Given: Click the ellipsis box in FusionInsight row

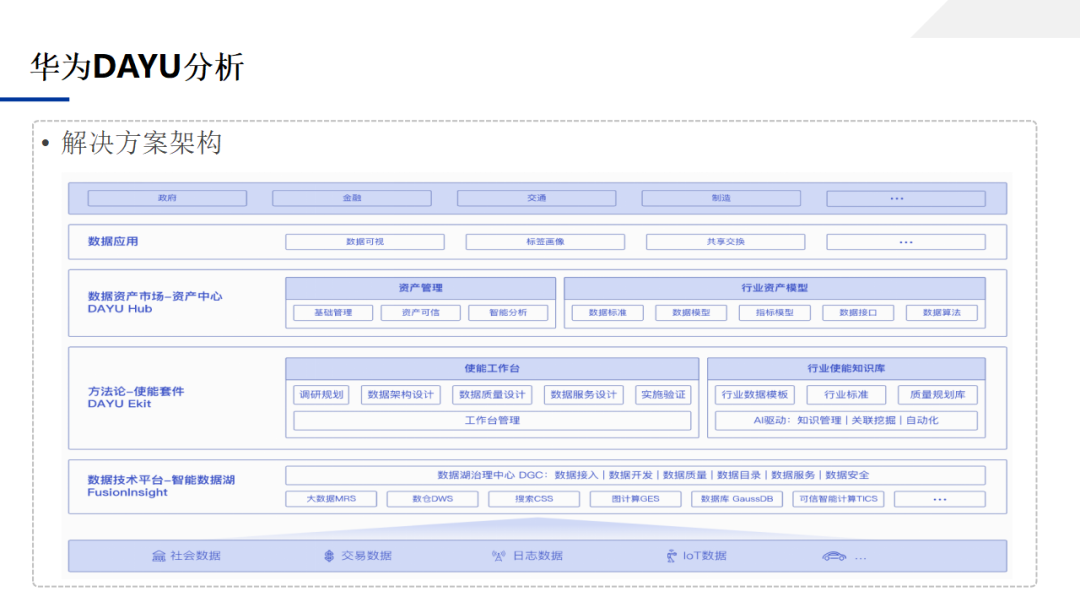Looking at the screenshot, I should click(939, 499).
